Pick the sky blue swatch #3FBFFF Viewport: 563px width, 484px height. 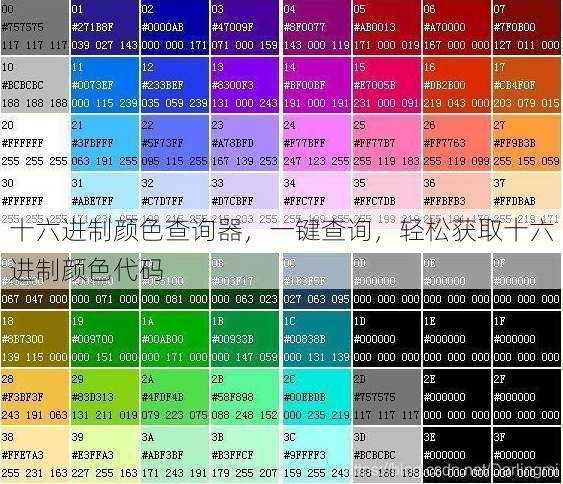pyautogui.click(x=104, y=143)
